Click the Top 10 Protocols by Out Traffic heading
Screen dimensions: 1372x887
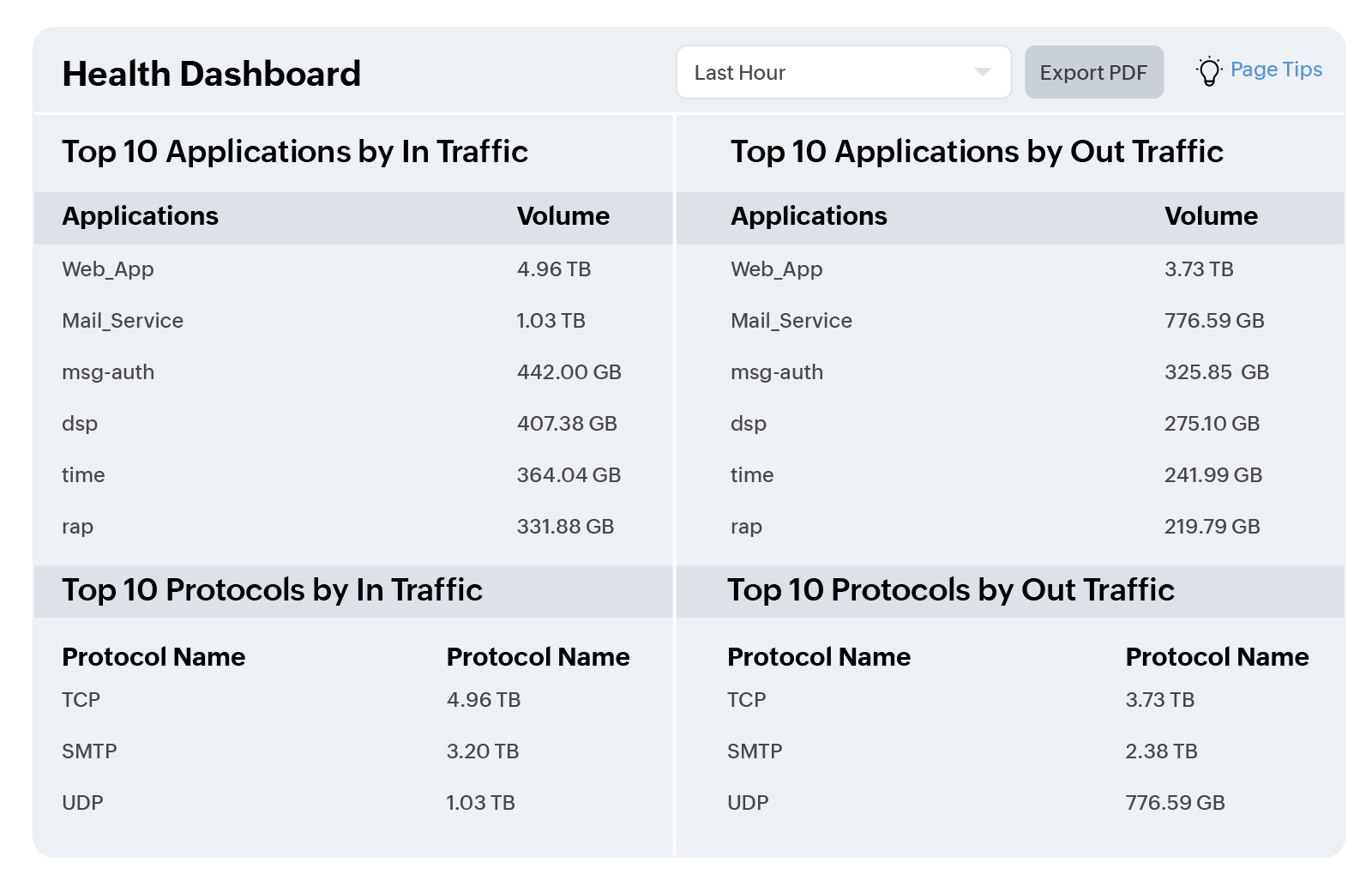tap(951, 590)
